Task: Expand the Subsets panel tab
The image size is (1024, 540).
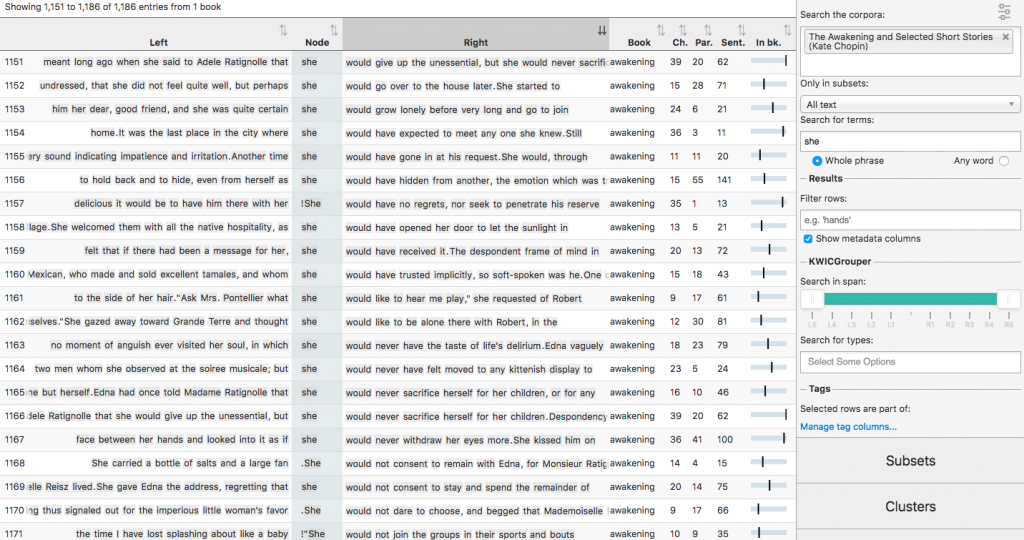Action: click(x=910, y=461)
